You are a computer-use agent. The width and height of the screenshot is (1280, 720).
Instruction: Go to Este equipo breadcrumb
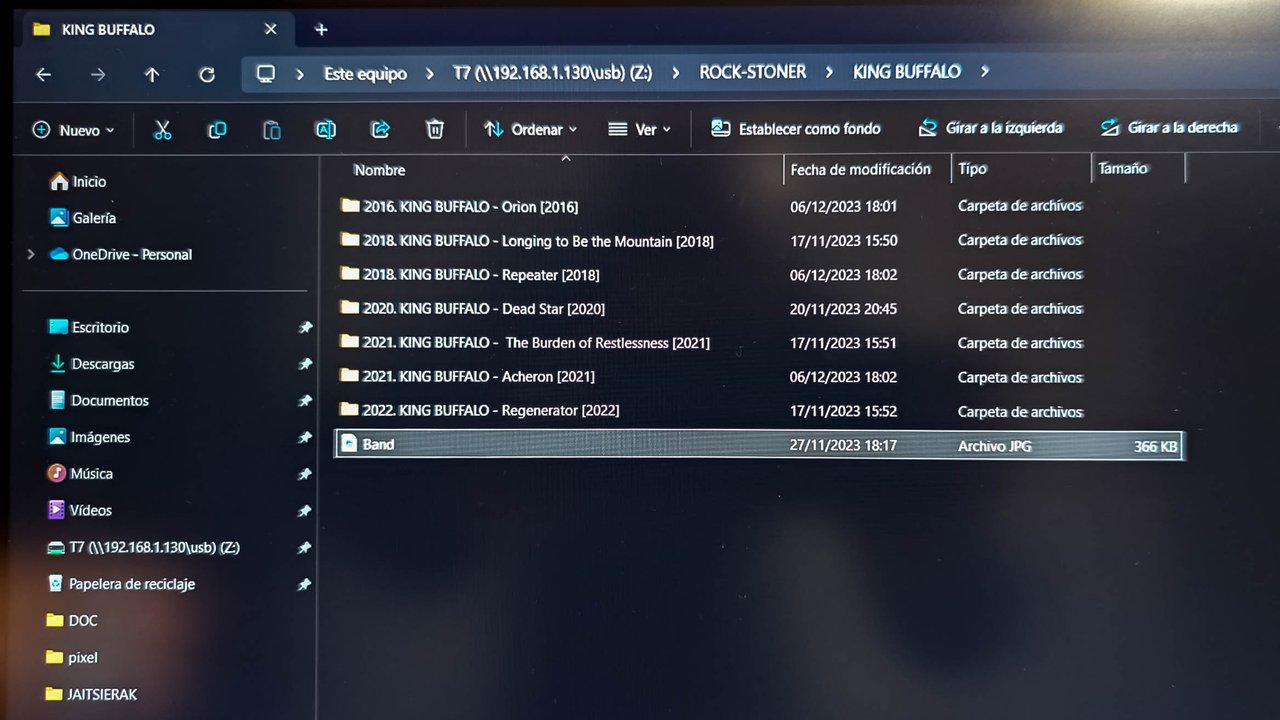365,74
